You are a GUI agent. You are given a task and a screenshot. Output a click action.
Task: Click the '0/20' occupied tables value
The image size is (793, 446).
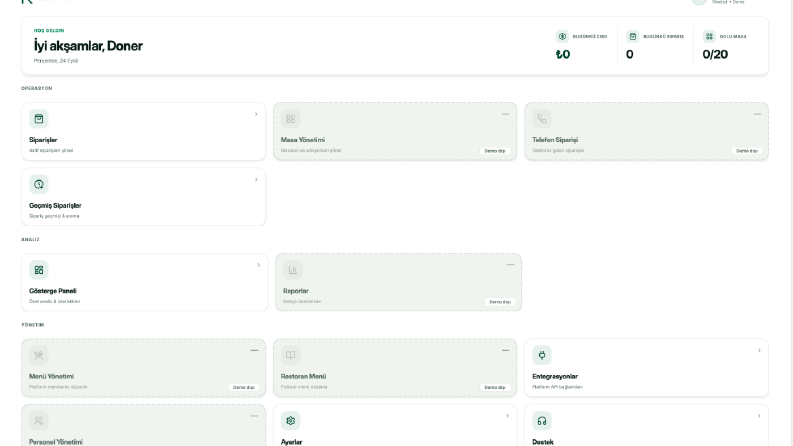715,55
